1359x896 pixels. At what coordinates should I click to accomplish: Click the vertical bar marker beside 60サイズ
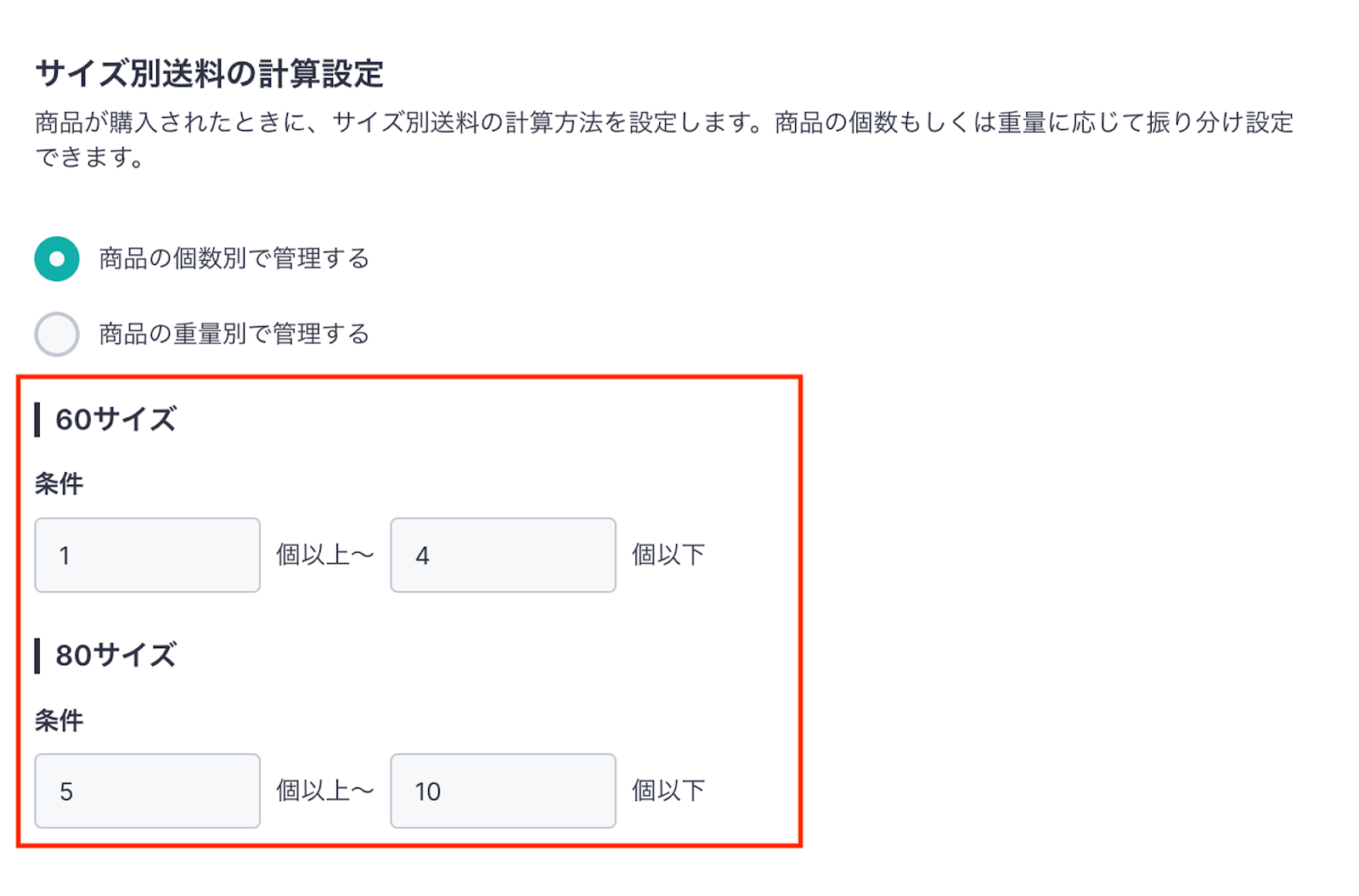(37, 420)
